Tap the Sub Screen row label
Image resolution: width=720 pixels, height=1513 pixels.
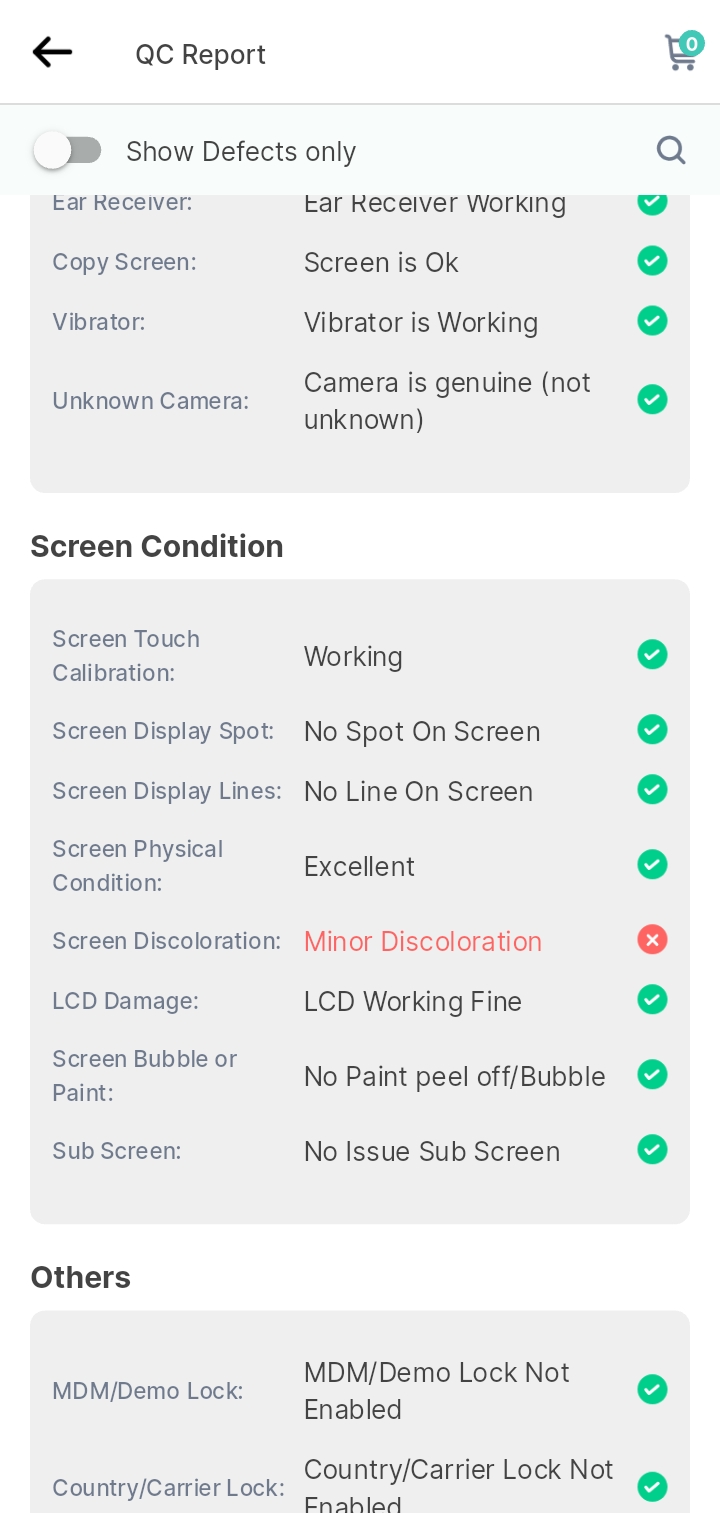coord(117,1151)
